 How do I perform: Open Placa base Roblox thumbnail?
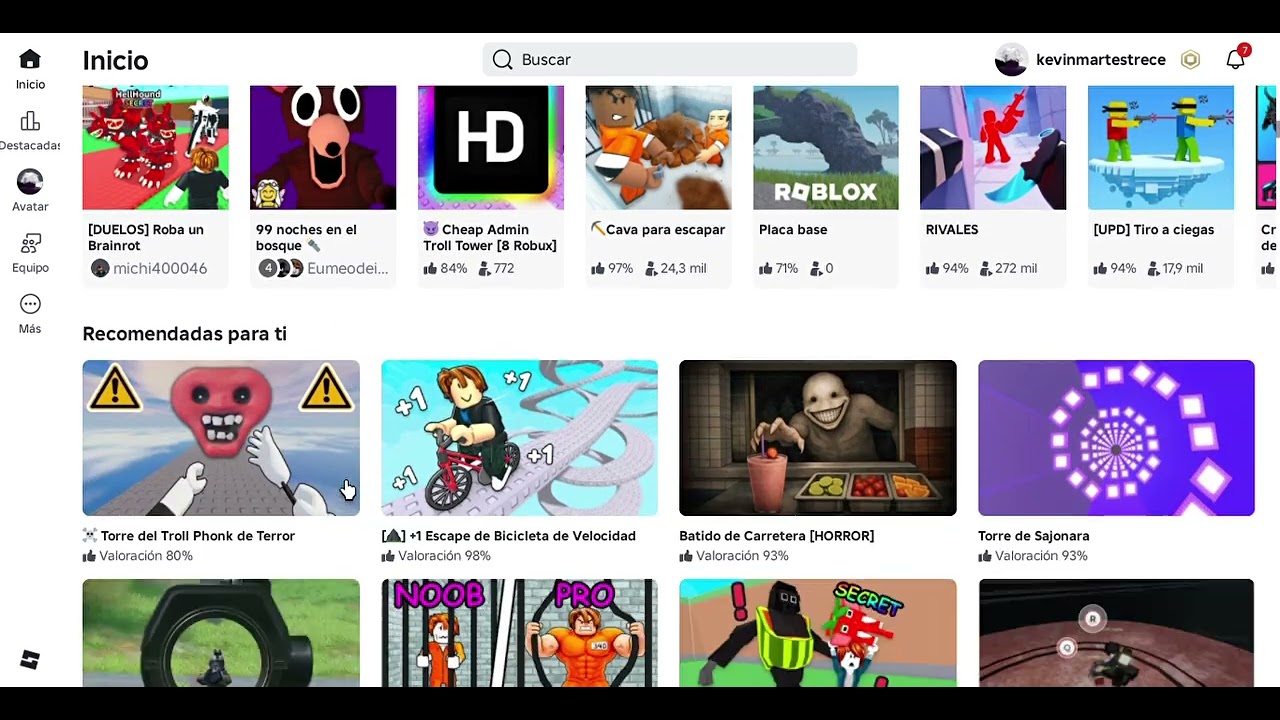pyautogui.click(x=826, y=148)
